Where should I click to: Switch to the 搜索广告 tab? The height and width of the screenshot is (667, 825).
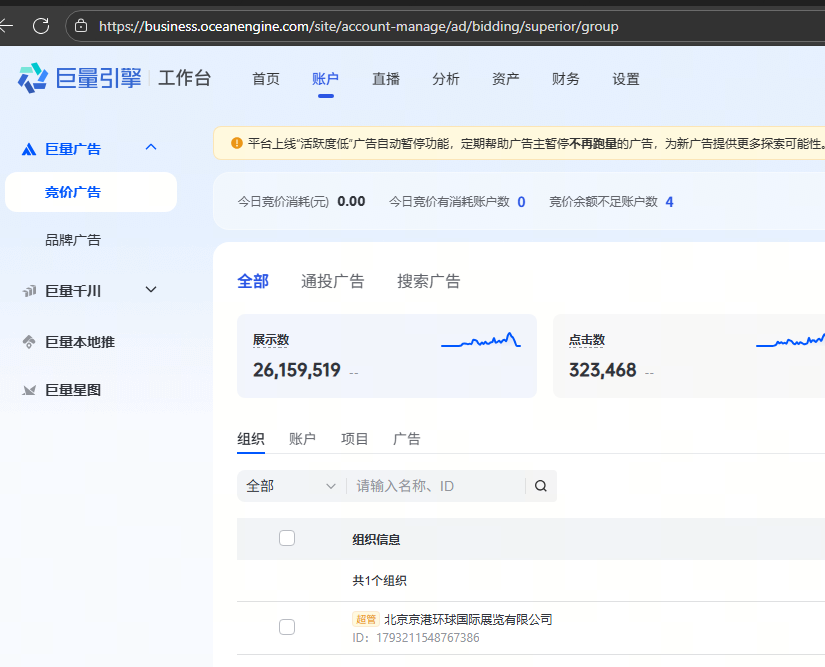point(428,281)
